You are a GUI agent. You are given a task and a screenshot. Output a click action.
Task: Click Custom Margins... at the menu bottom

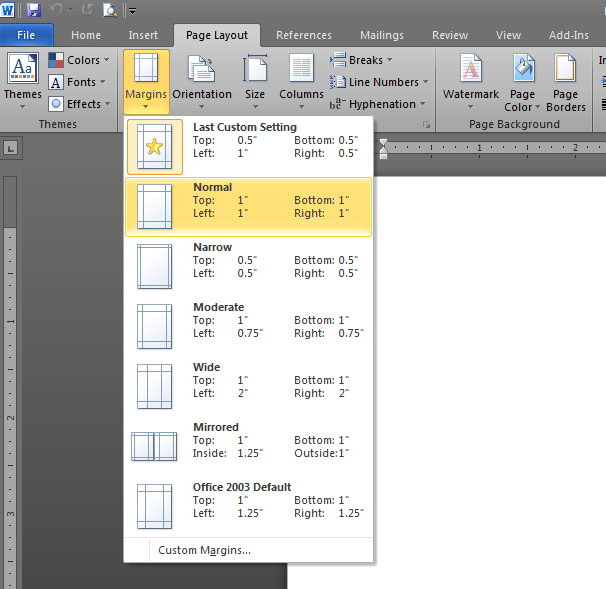[204, 550]
